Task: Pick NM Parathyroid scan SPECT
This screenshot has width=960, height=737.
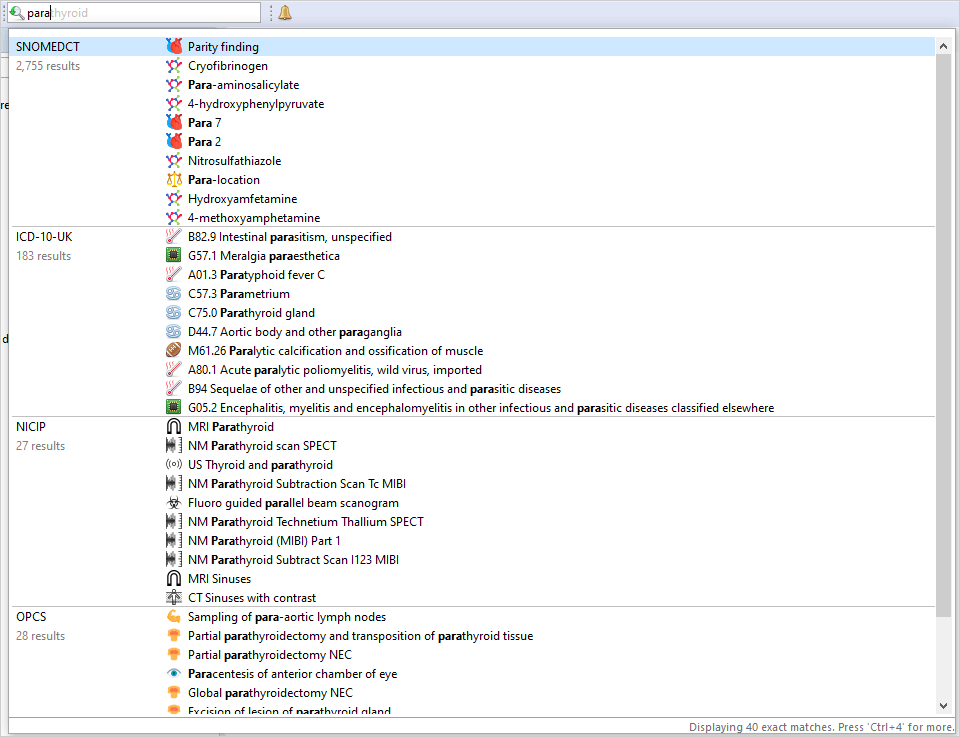Action: click(262, 446)
